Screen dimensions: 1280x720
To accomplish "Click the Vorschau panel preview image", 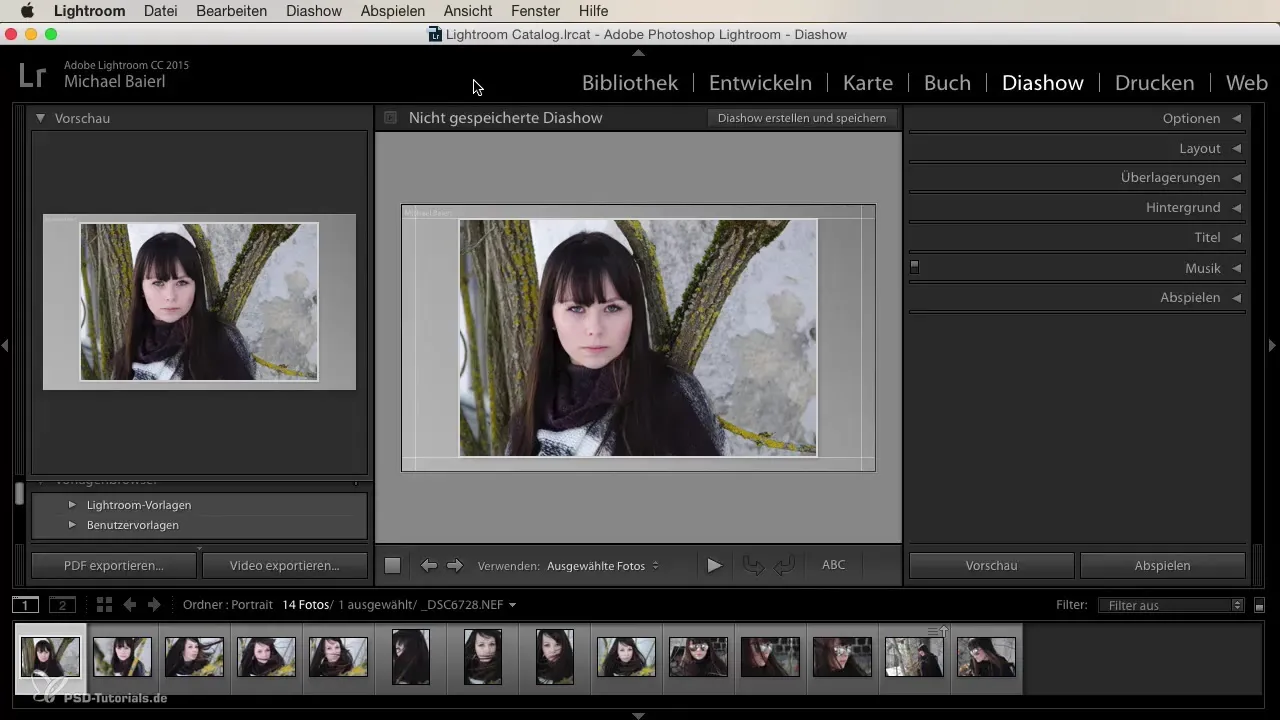I will pos(199,302).
